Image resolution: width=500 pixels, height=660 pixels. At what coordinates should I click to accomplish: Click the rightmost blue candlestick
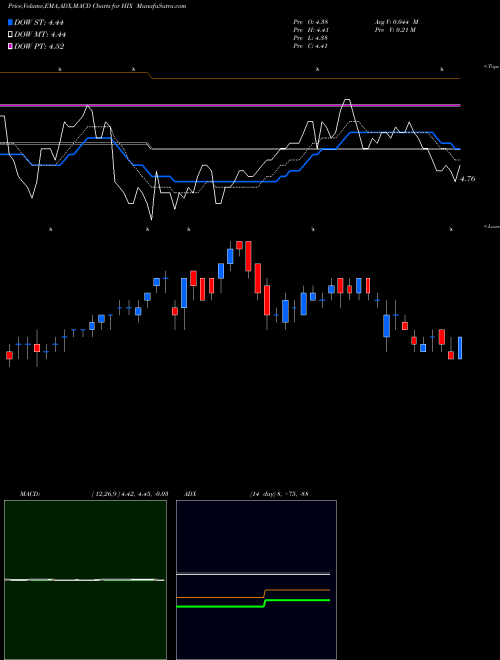pos(460,348)
